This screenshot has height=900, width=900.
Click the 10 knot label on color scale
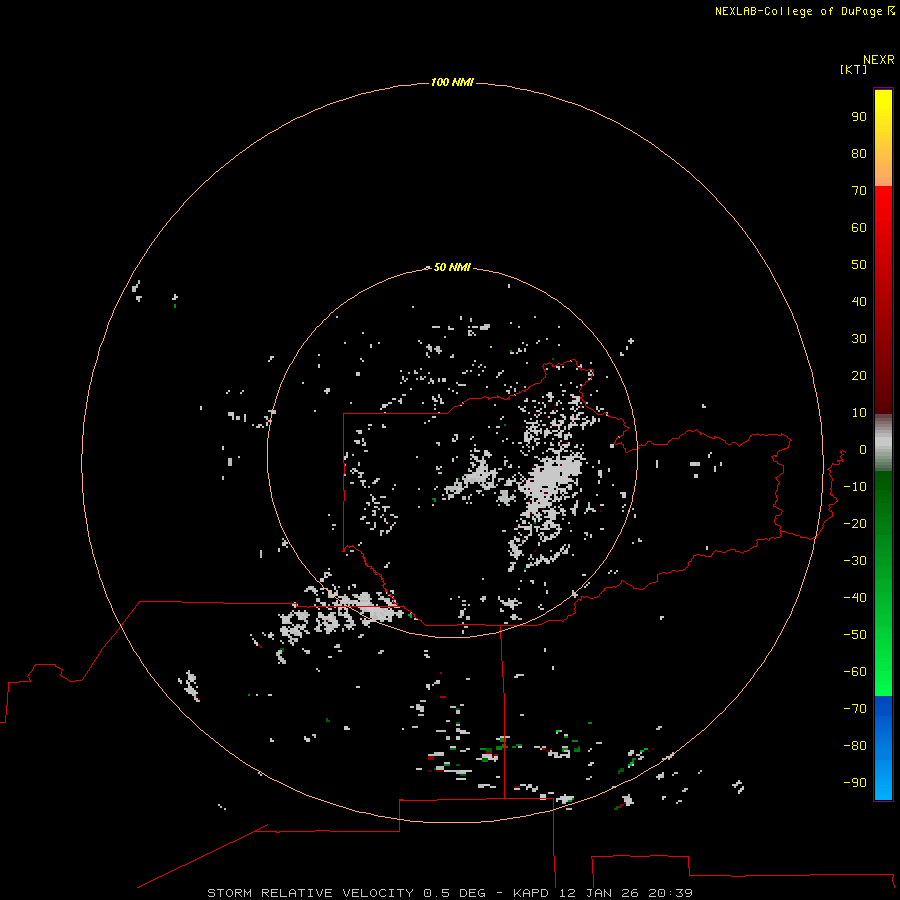click(859, 413)
